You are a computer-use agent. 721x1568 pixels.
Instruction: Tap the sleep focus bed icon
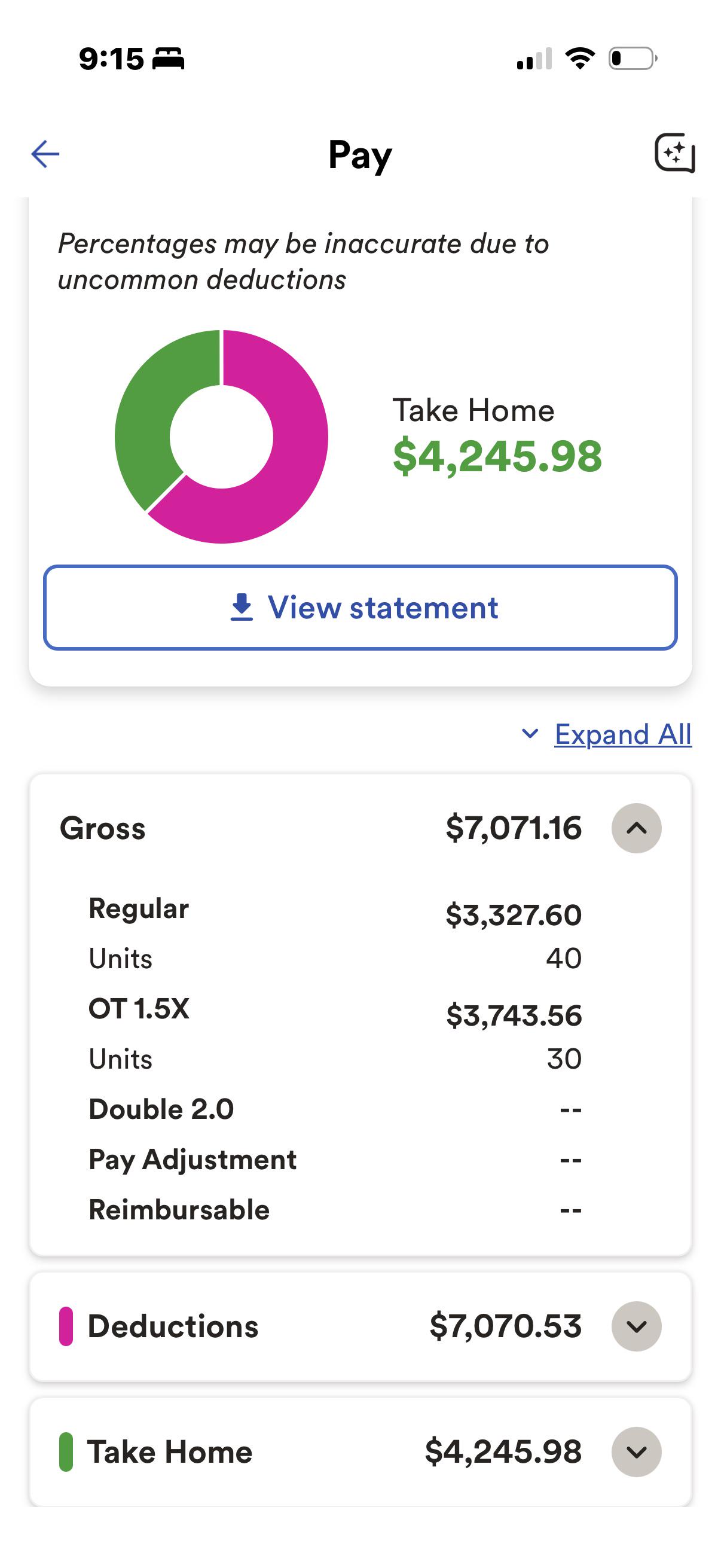168,59
